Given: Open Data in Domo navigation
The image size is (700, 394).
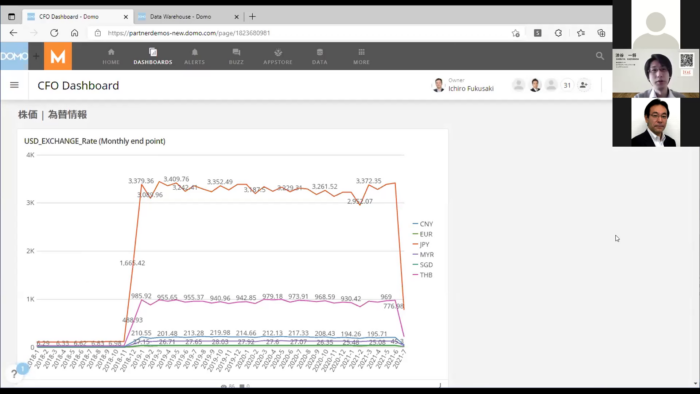Looking at the screenshot, I should (x=320, y=57).
